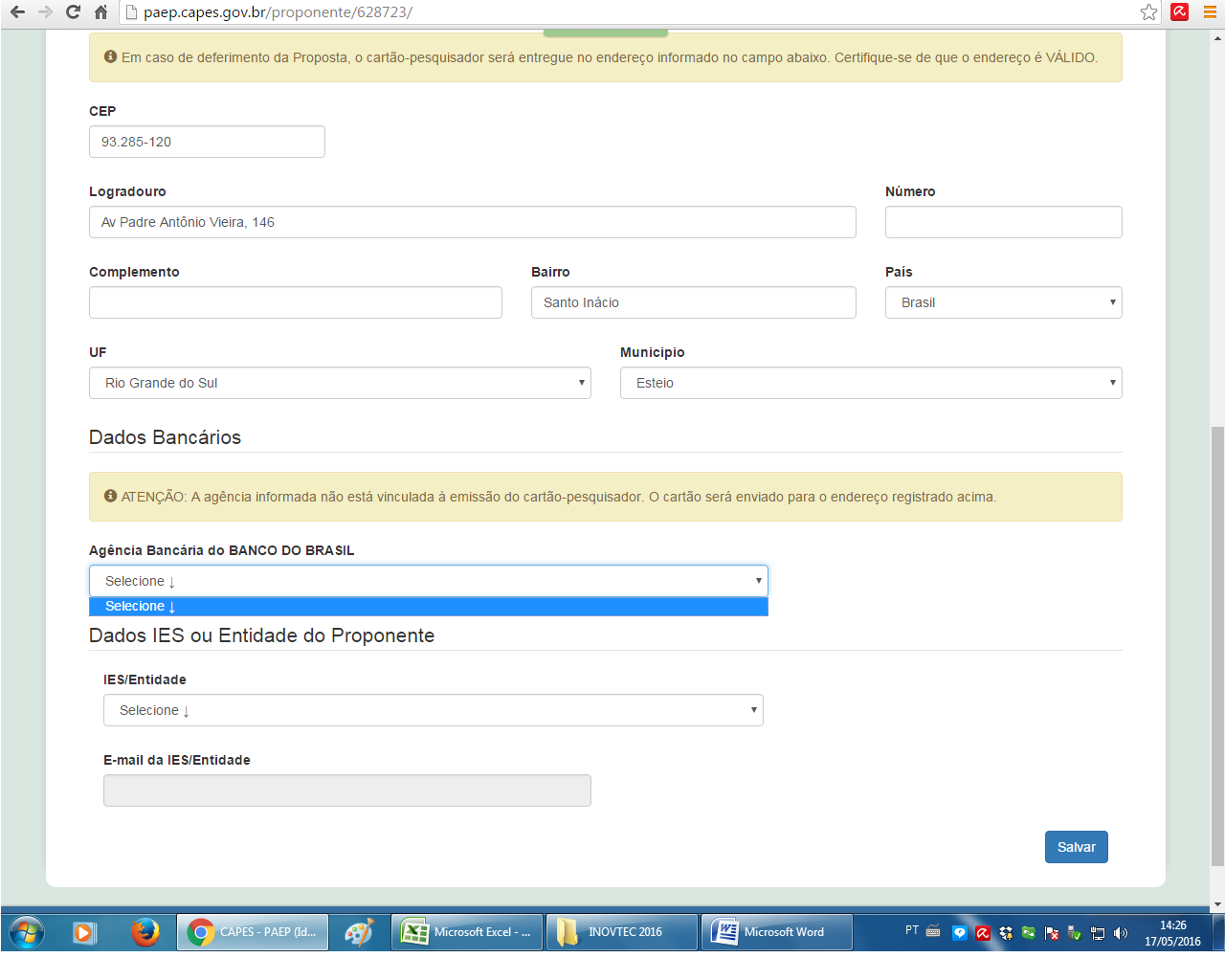Open Windows Media Player taskbar icon

(85, 931)
